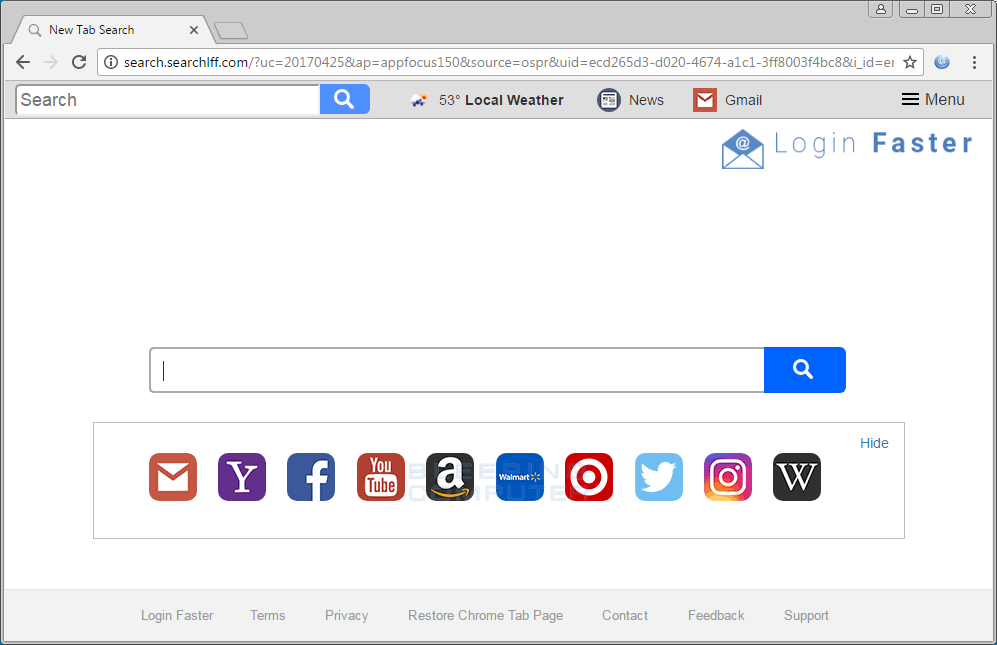997x645 pixels.
Task: Open the Chrome three-dot menu
Action: (x=974, y=62)
